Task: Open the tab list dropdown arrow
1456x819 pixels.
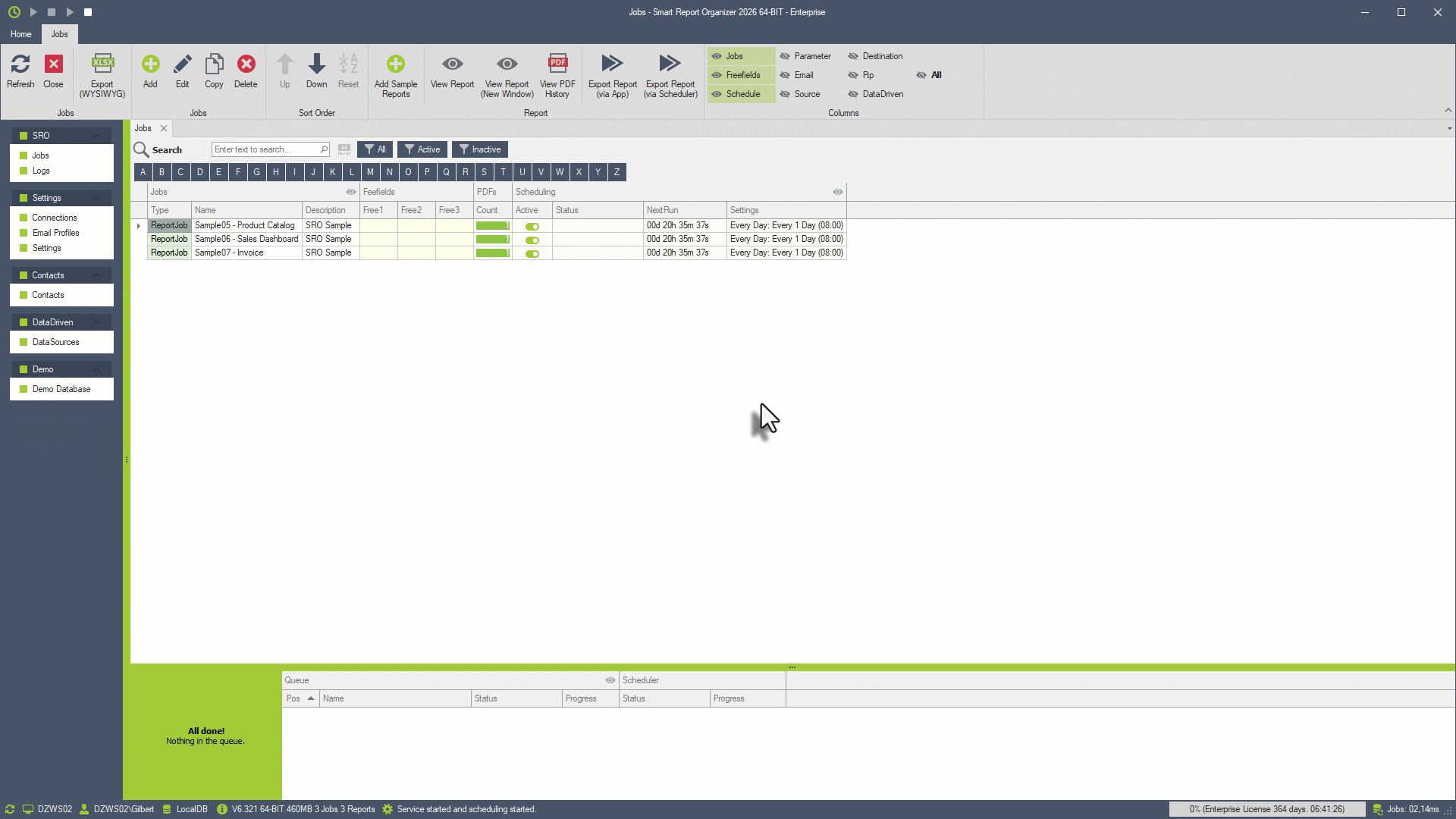Action: (x=1449, y=128)
